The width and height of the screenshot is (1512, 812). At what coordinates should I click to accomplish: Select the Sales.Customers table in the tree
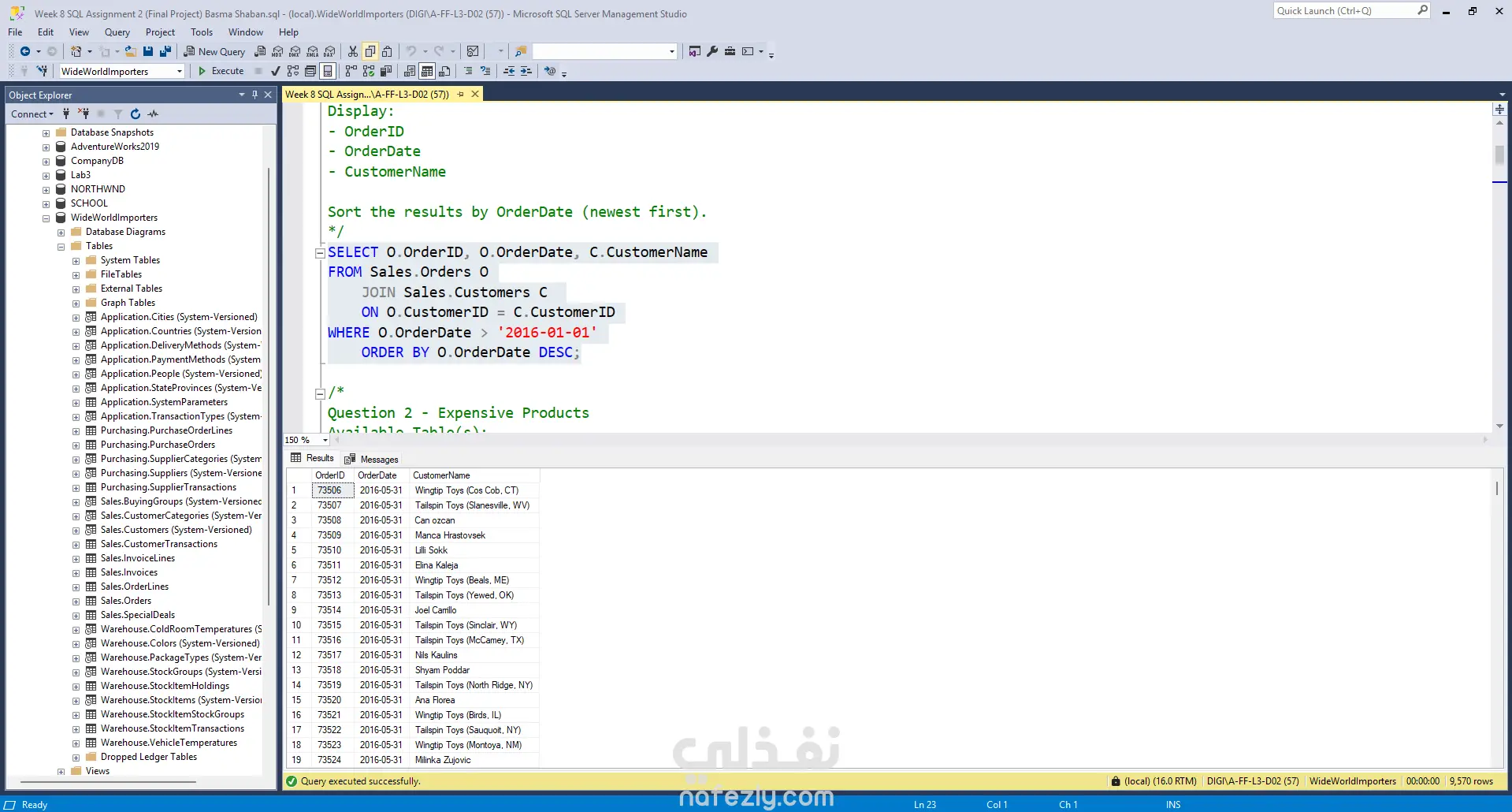(x=176, y=530)
